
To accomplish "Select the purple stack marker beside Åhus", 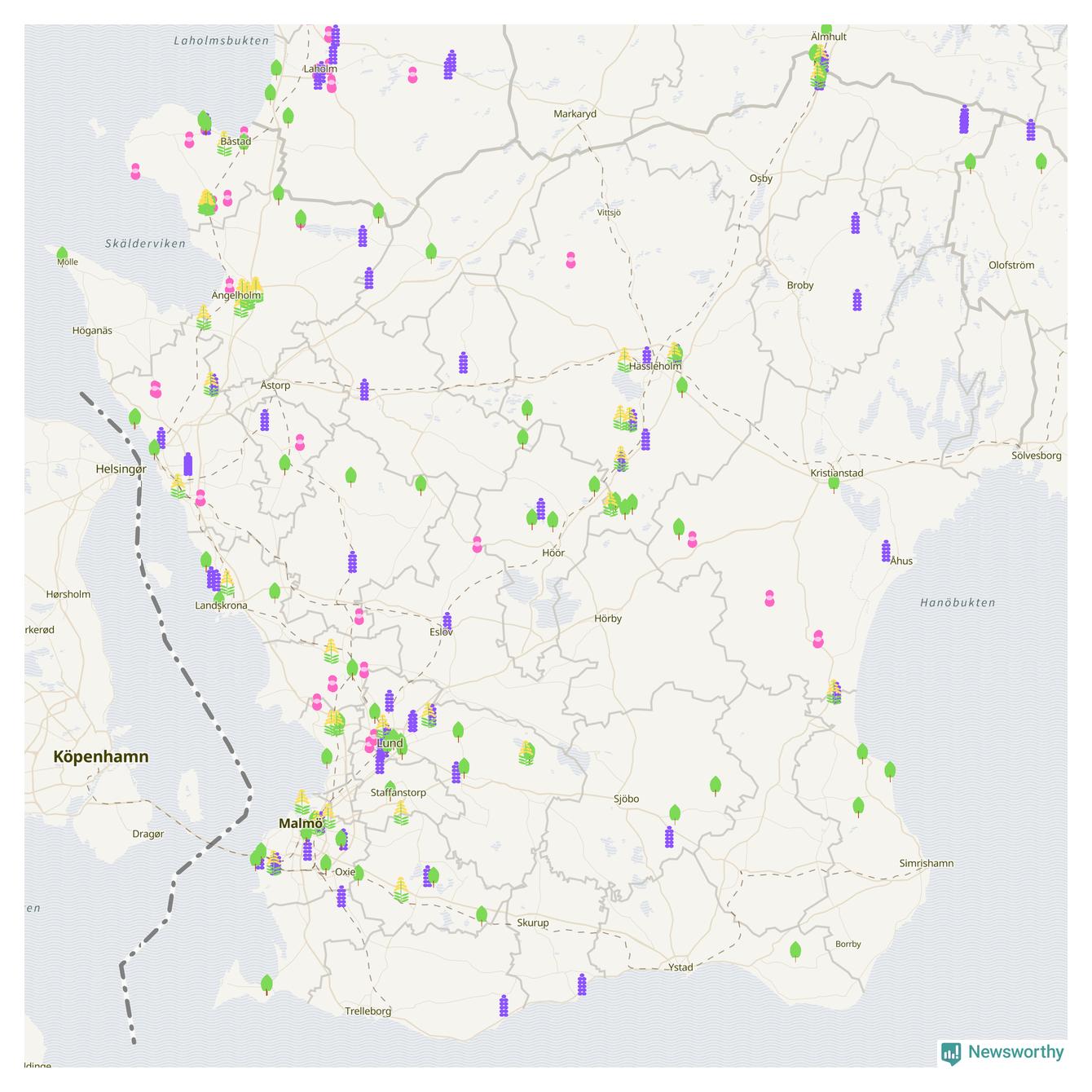I will (886, 551).
